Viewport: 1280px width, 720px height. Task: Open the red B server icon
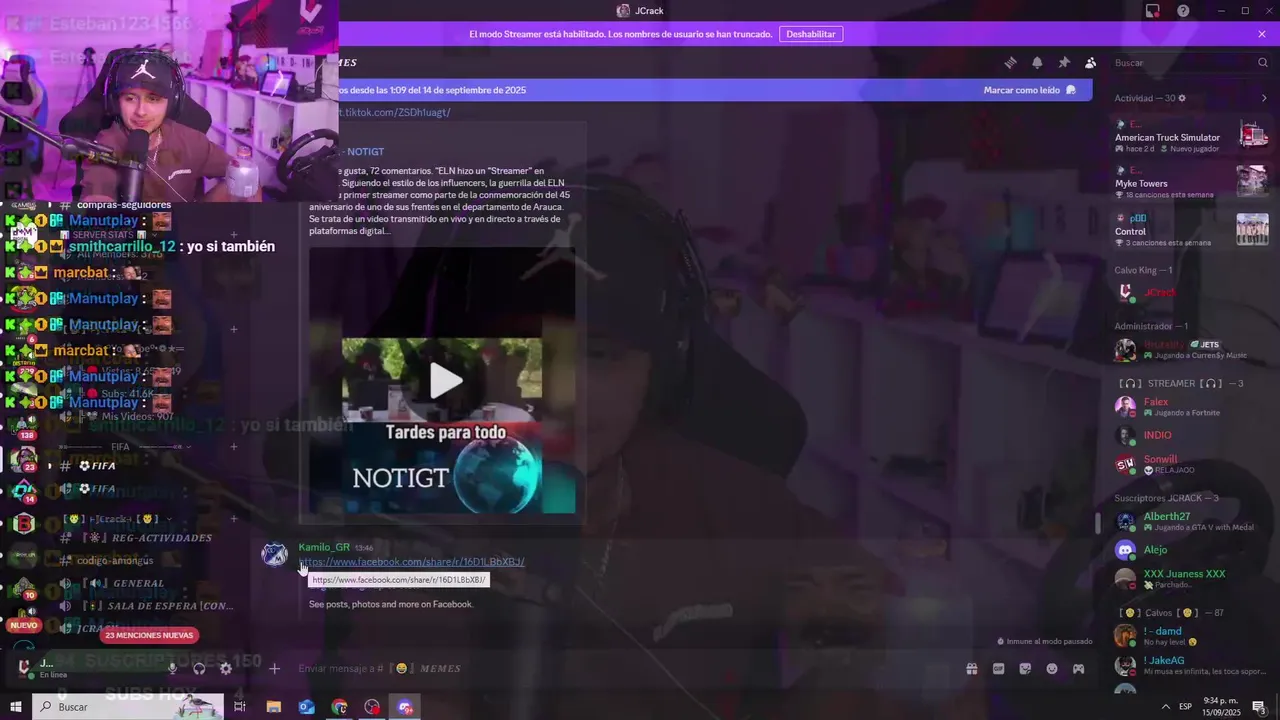pyautogui.click(x=24, y=523)
